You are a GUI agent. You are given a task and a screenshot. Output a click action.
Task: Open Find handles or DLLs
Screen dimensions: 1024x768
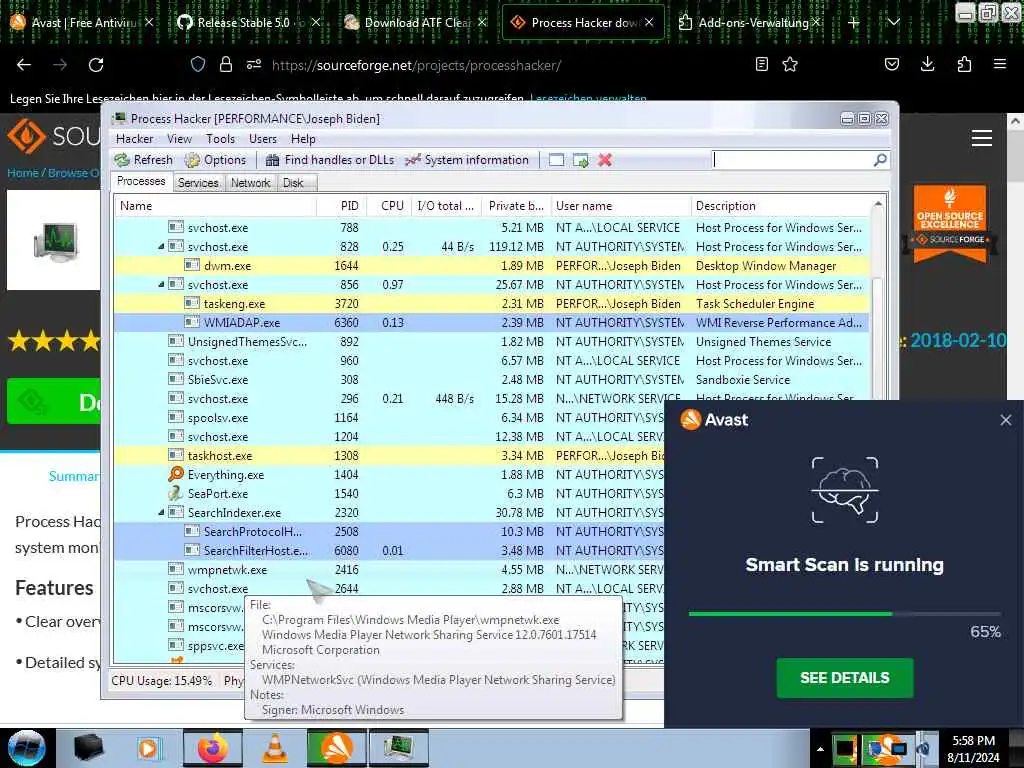pos(330,160)
